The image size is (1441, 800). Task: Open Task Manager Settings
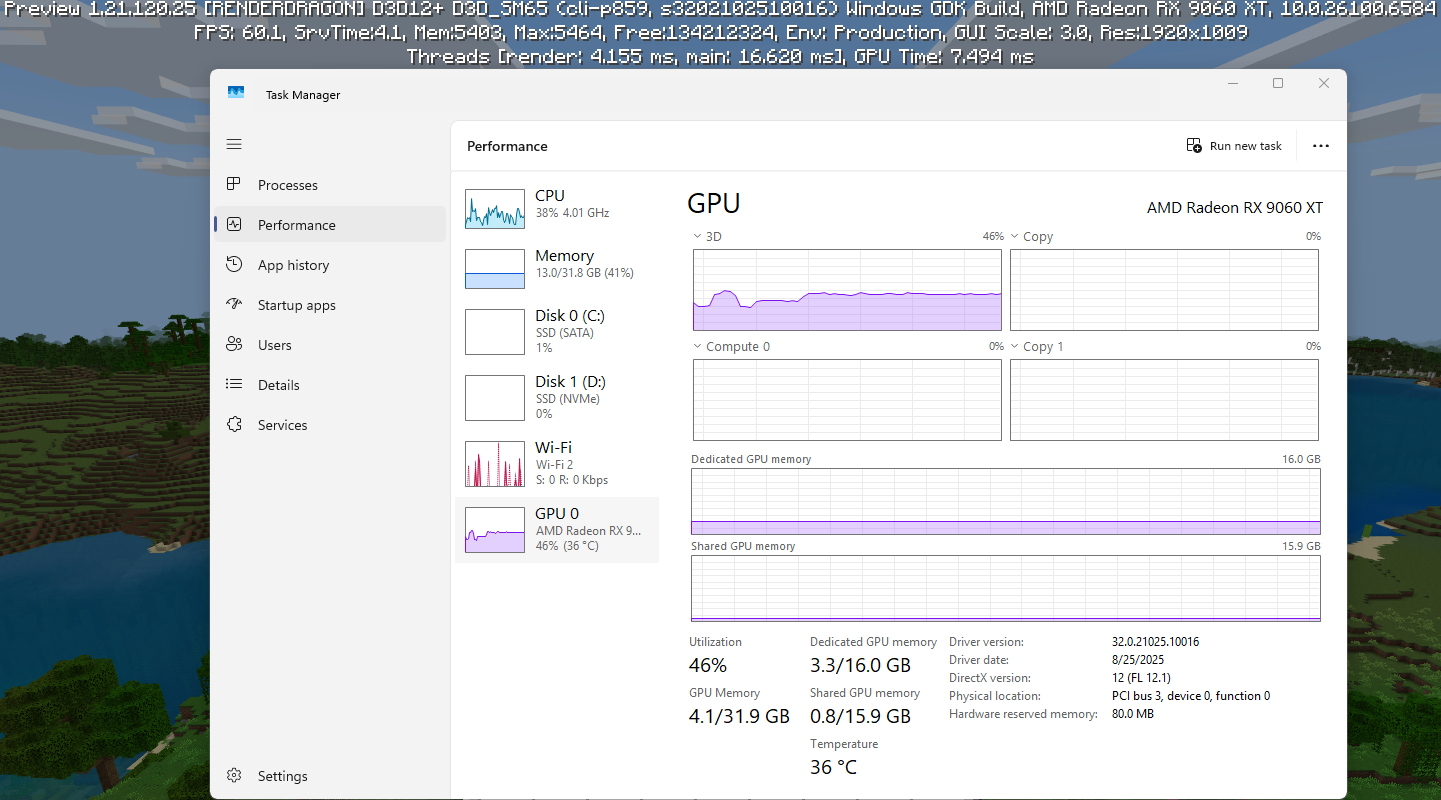point(330,776)
